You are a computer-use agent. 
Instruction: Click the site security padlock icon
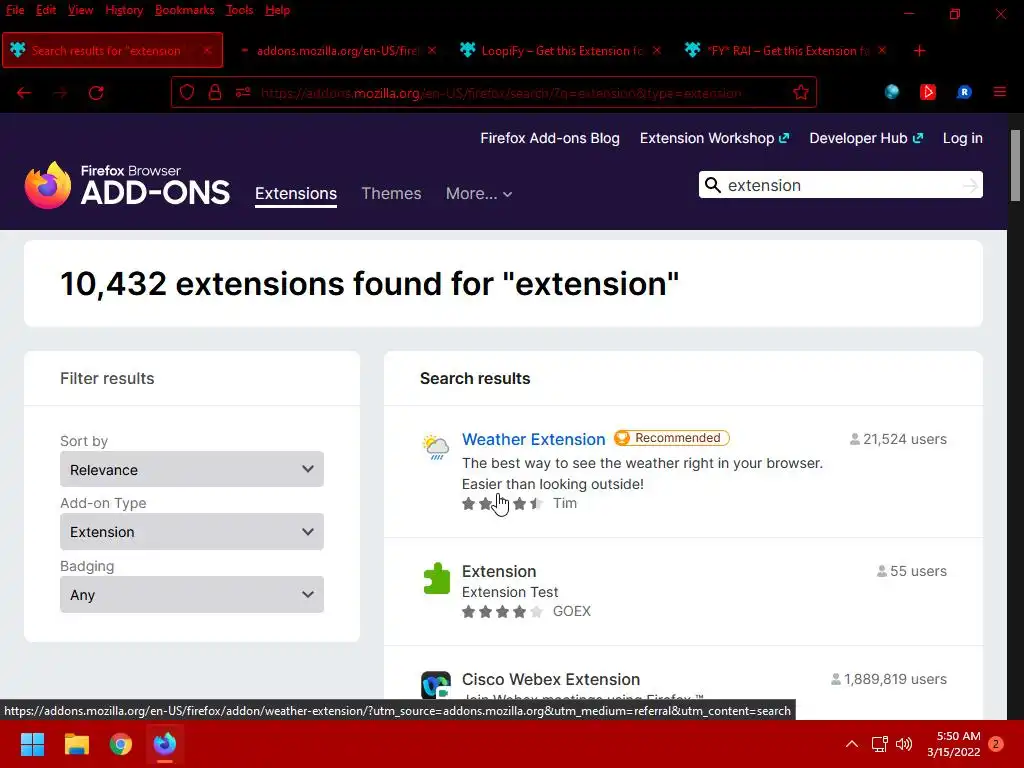click(x=215, y=93)
